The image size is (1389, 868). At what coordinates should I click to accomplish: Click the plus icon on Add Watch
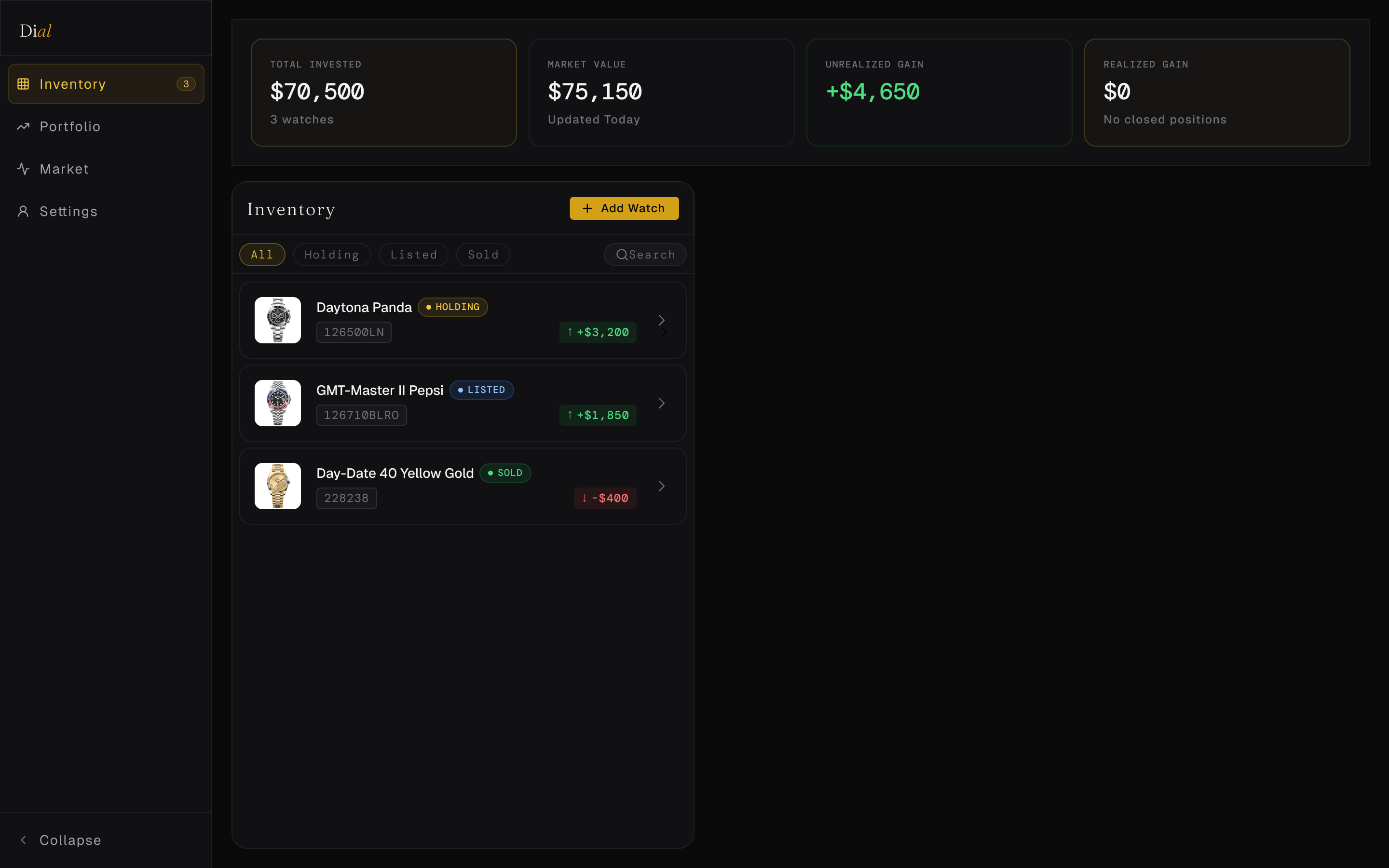point(587,208)
